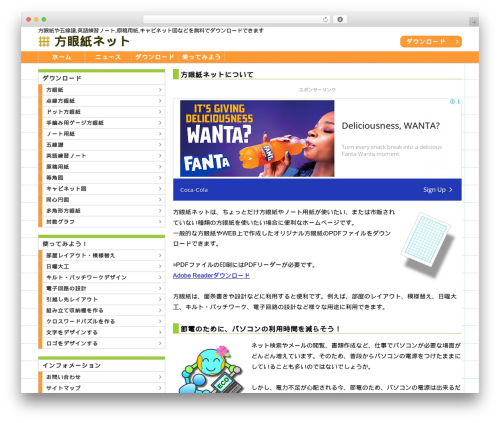The width and height of the screenshot is (500, 423).
Task: Open a new tab with the plus button
Action: (x=474, y=22)
